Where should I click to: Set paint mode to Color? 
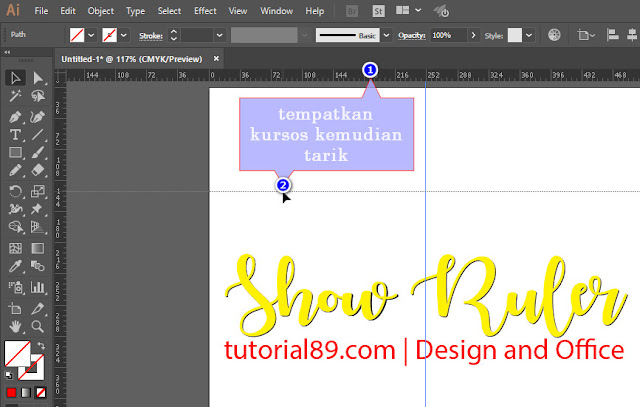click(x=11, y=393)
